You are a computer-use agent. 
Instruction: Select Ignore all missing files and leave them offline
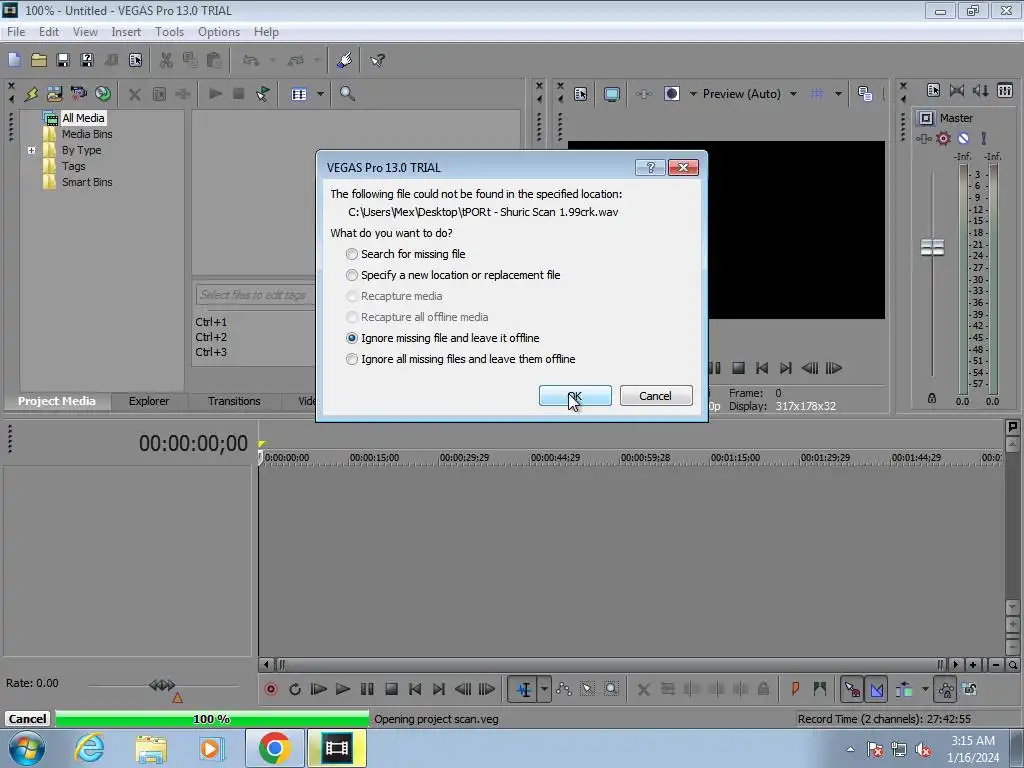461,359
